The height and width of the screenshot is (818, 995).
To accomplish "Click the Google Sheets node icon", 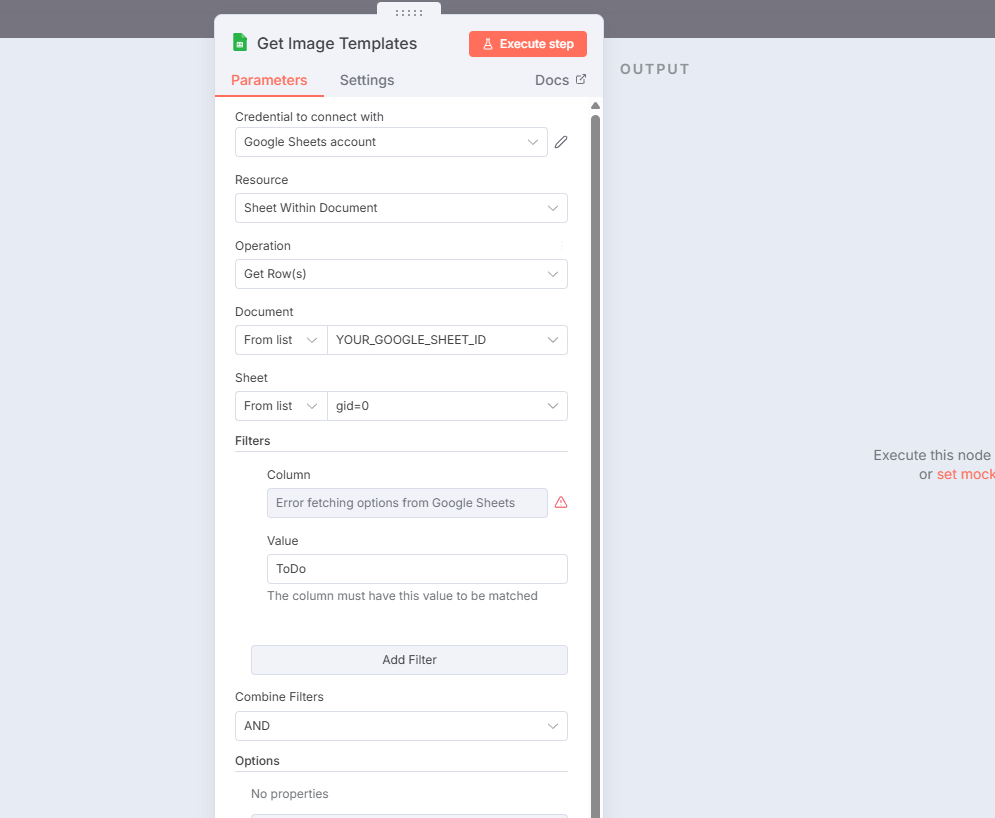I will (x=240, y=43).
